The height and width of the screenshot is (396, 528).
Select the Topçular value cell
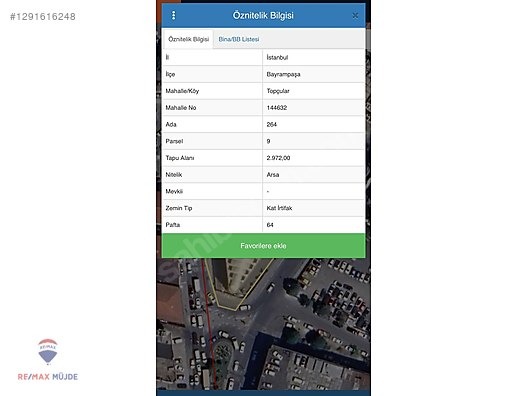coord(314,91)
